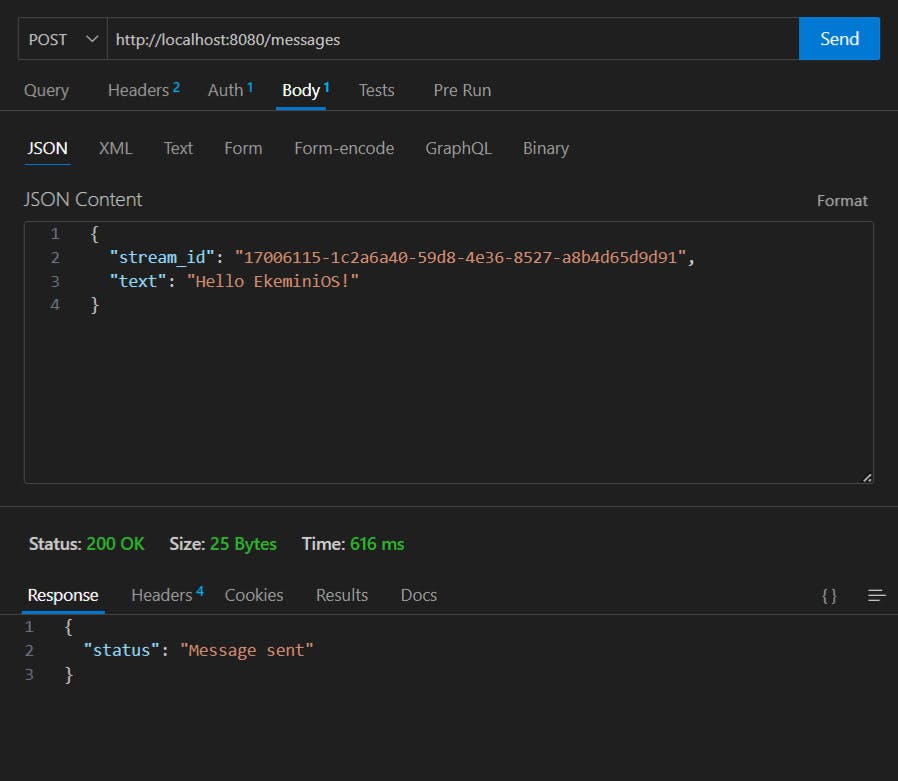Select the GraphQL body type
Screen dimensions: 898x781
(458, 148)
